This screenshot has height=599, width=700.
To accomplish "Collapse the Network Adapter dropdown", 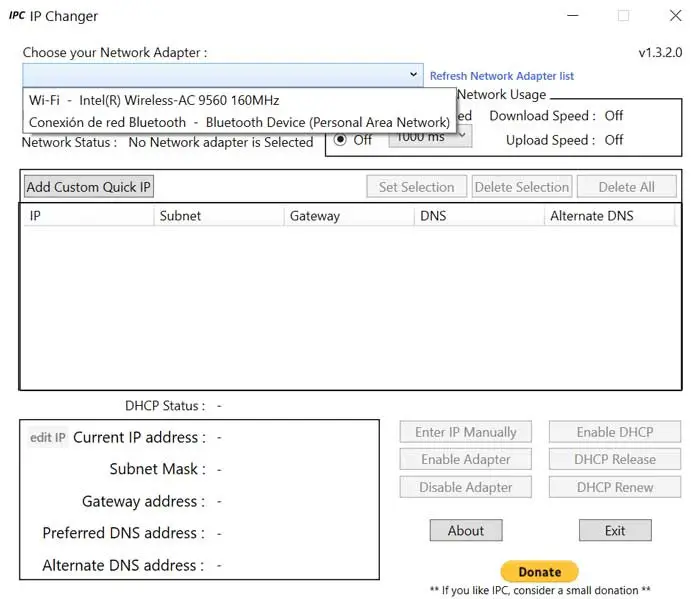I will pyautogui.click(x=414, y=74).
